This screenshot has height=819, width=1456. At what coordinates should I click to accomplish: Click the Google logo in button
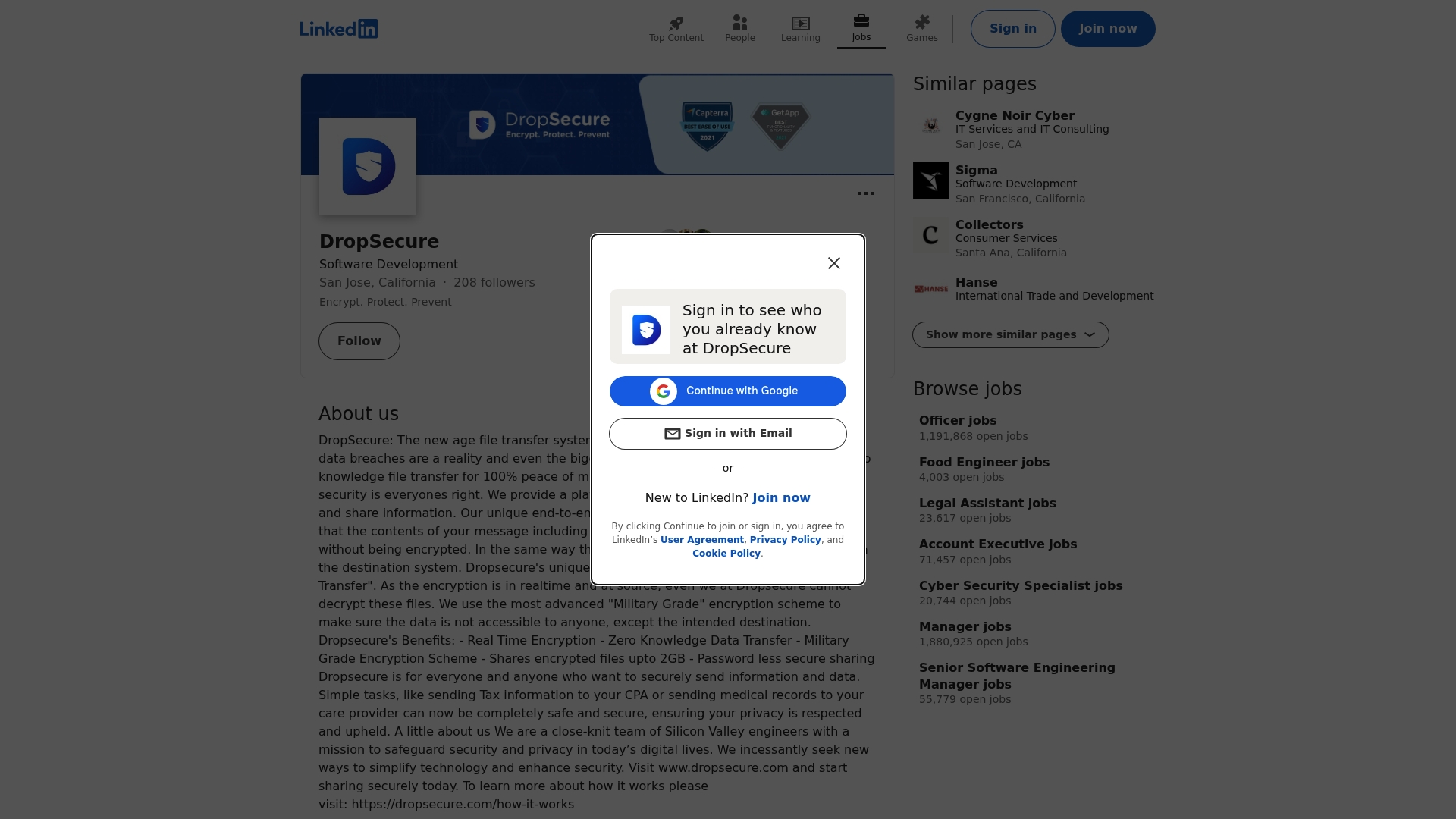point(664,391)
